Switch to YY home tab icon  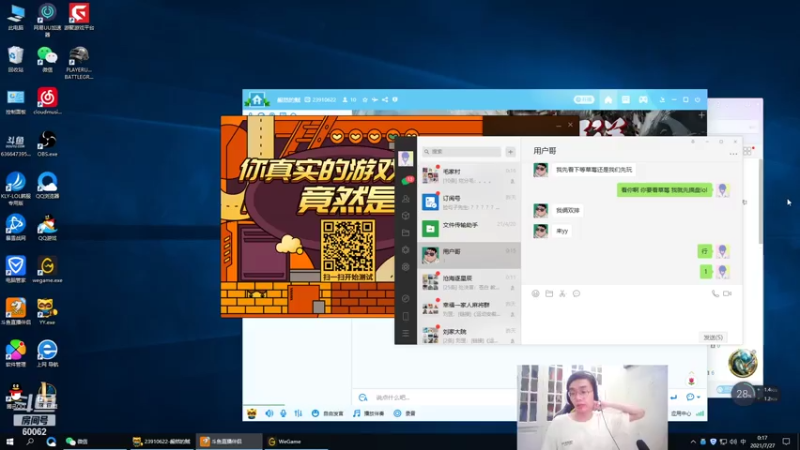coord(608,100)
